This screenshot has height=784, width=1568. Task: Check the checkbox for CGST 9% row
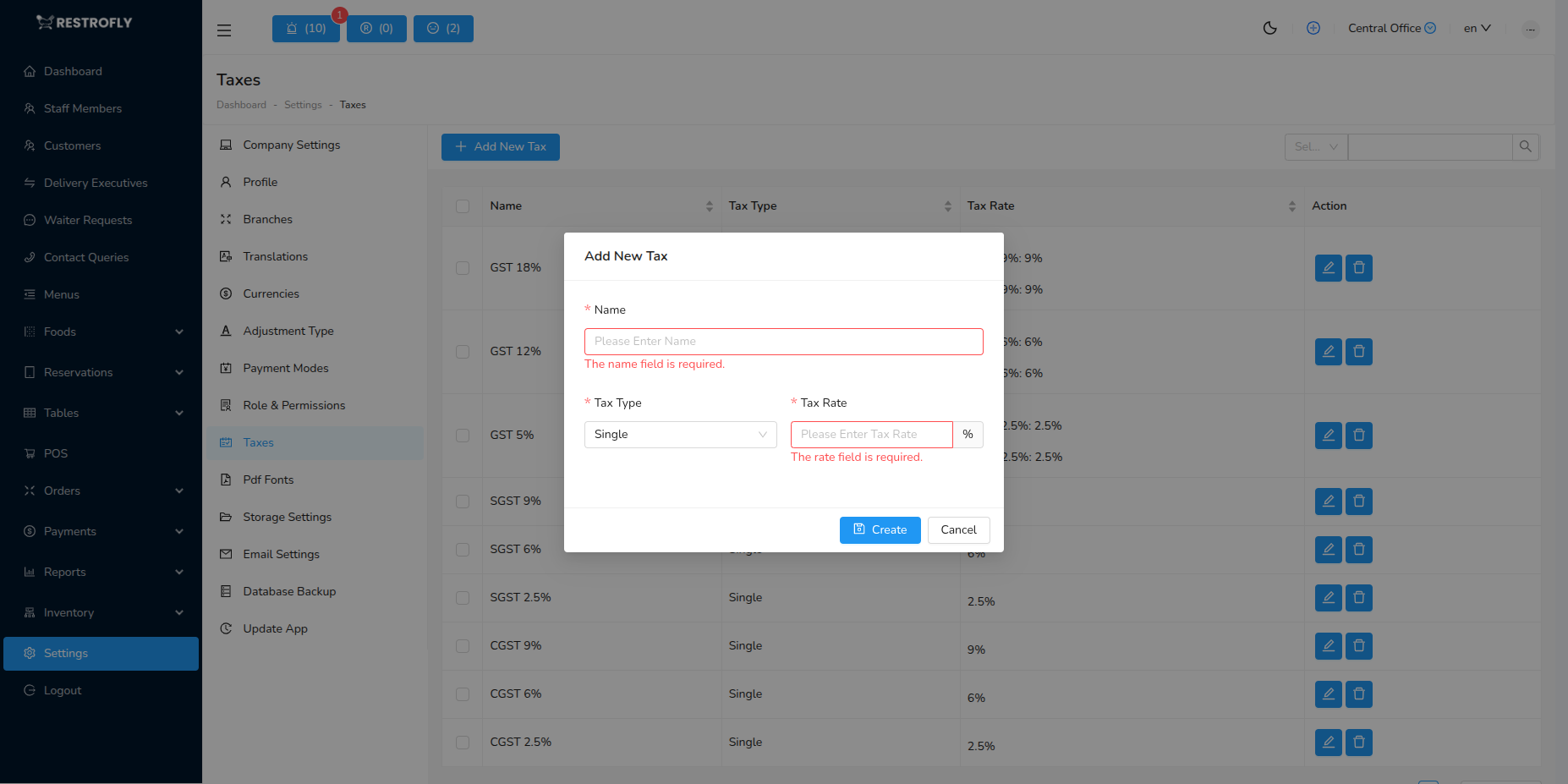pyautogui.click(x=463, y=645)
